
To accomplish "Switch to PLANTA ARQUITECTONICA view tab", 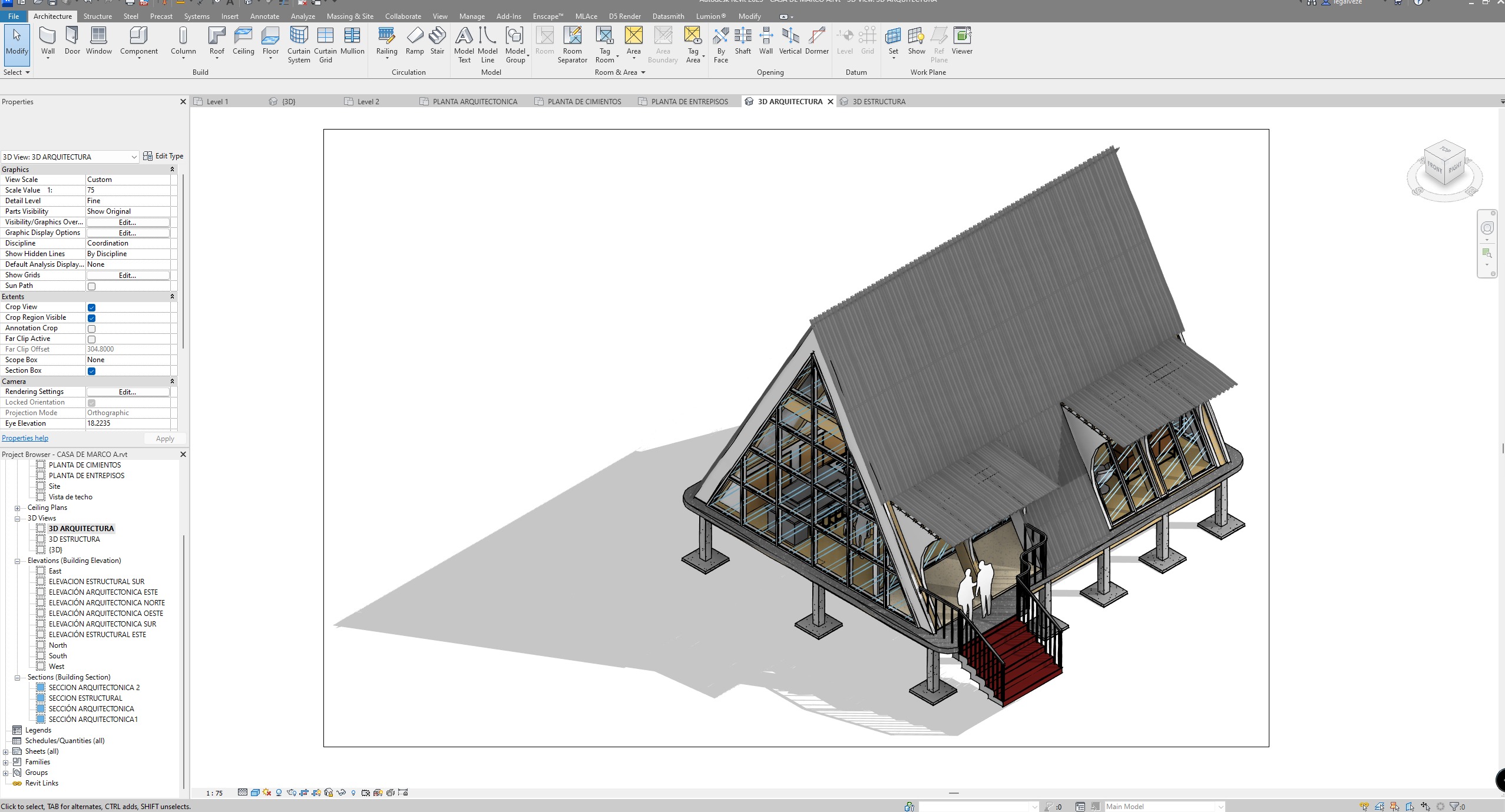I will pyautogui.click(x=469, y=101).
